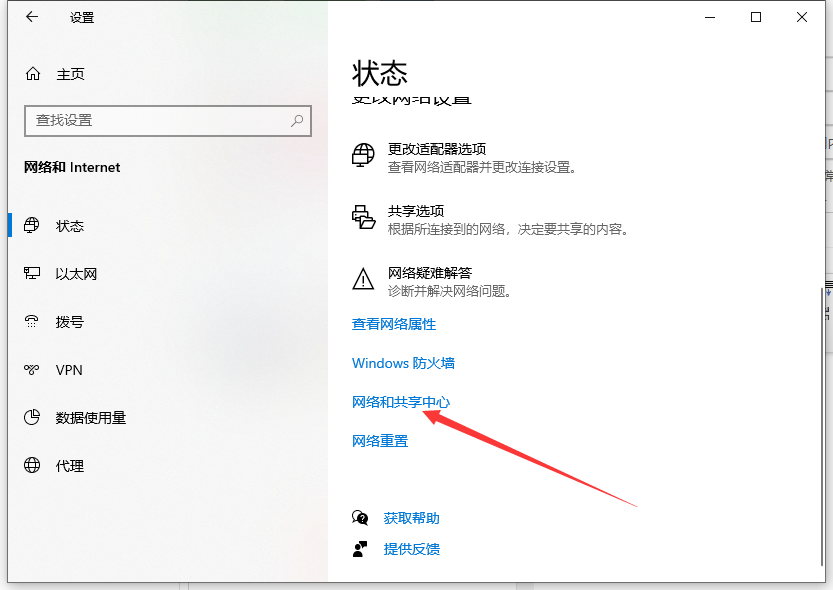Click the 拨号 dial-up icon
The image size is (833, 590).
tap(33, 322)
